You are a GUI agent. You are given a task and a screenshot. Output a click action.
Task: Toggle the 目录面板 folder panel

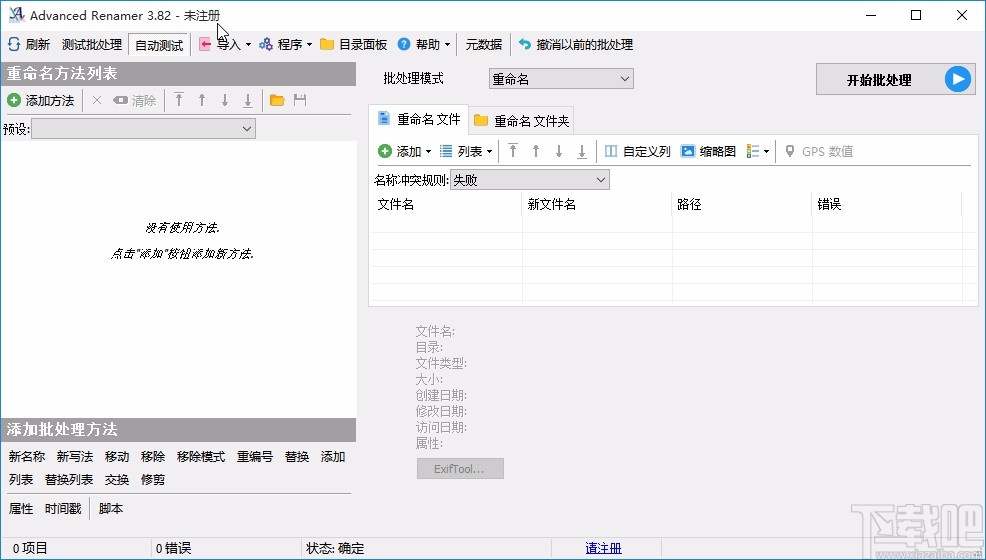(353, 44)
